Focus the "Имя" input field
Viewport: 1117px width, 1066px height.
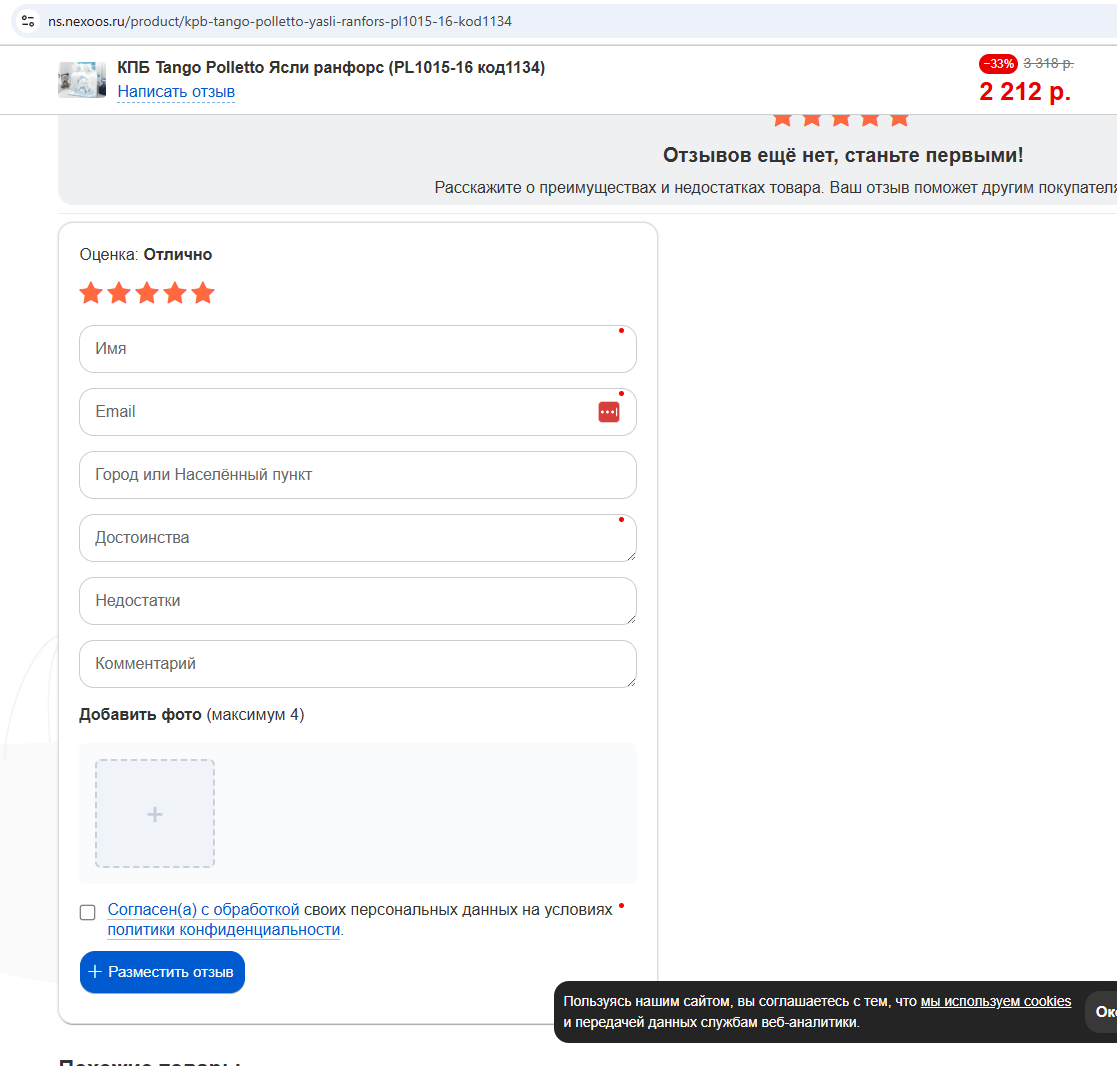pyautogui.click(x=357, y=349)
